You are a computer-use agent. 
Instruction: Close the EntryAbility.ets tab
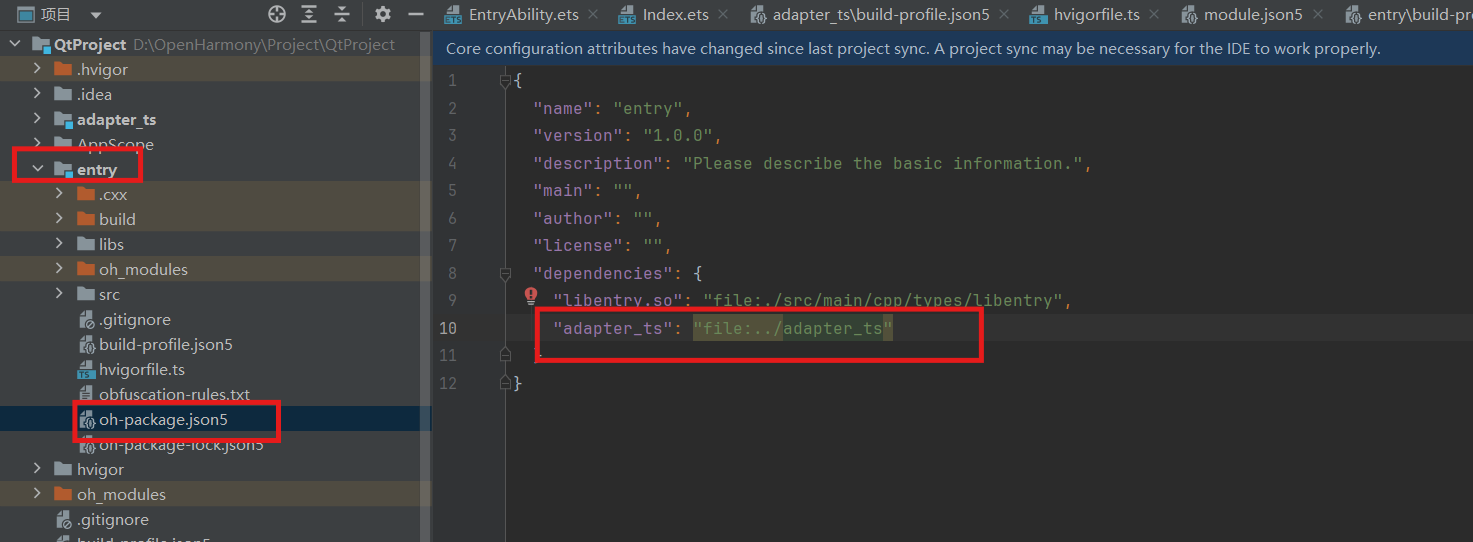click(593, 15)
